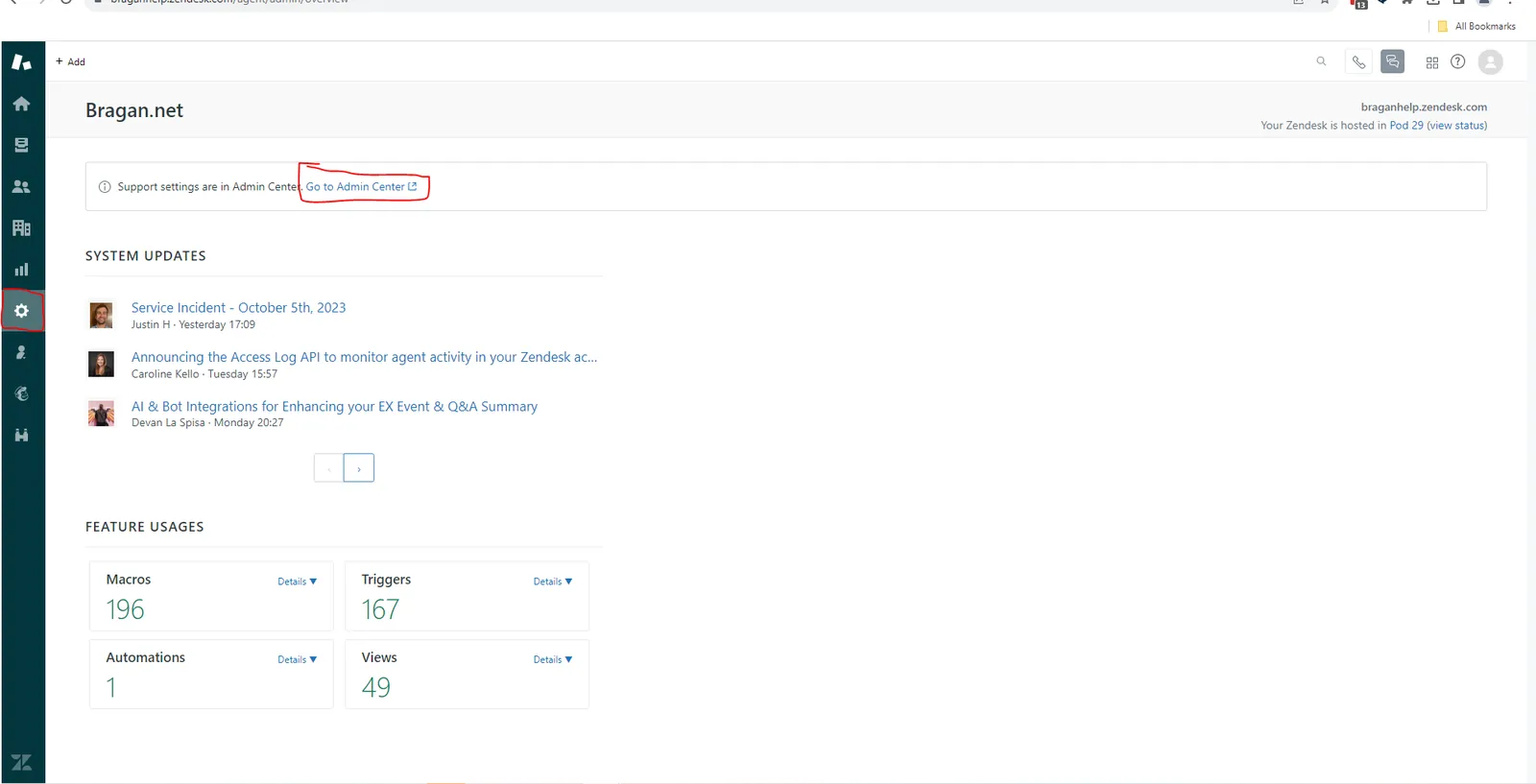Open the binoculars icon in sidebar
This screenshot has height=784, width=1536.
[x=21, y=435]
